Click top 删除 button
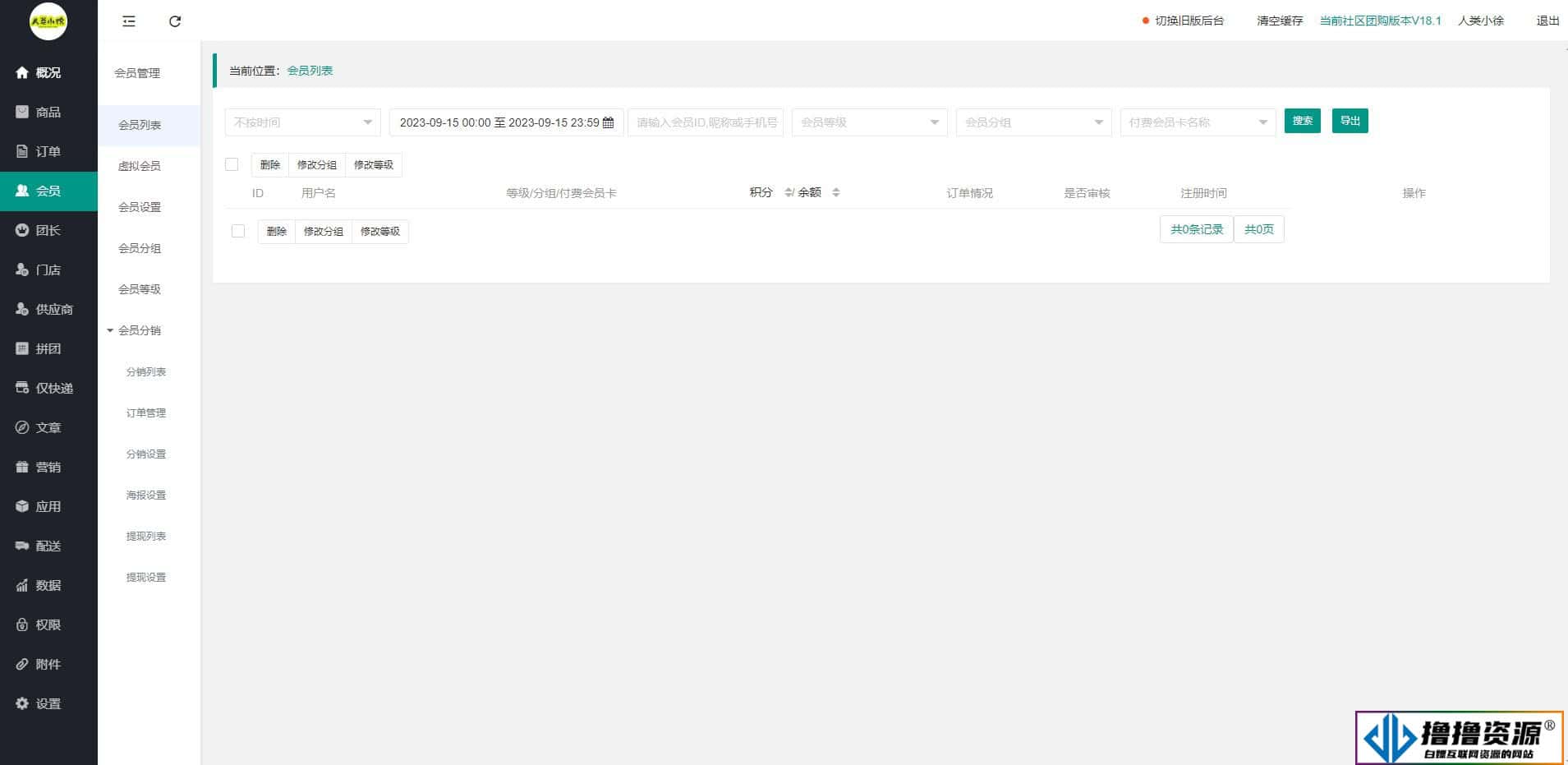Image resolution: width=1568 pixels, height=765 pixels. click(270, 164)
